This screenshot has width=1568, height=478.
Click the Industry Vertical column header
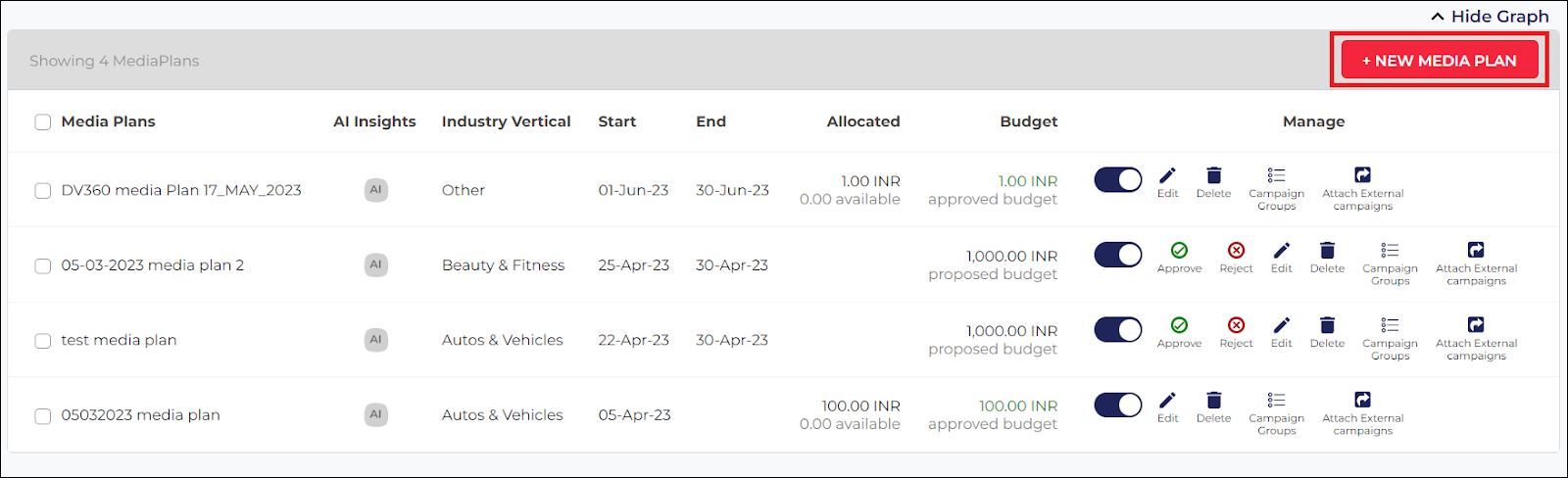[506, 121]
